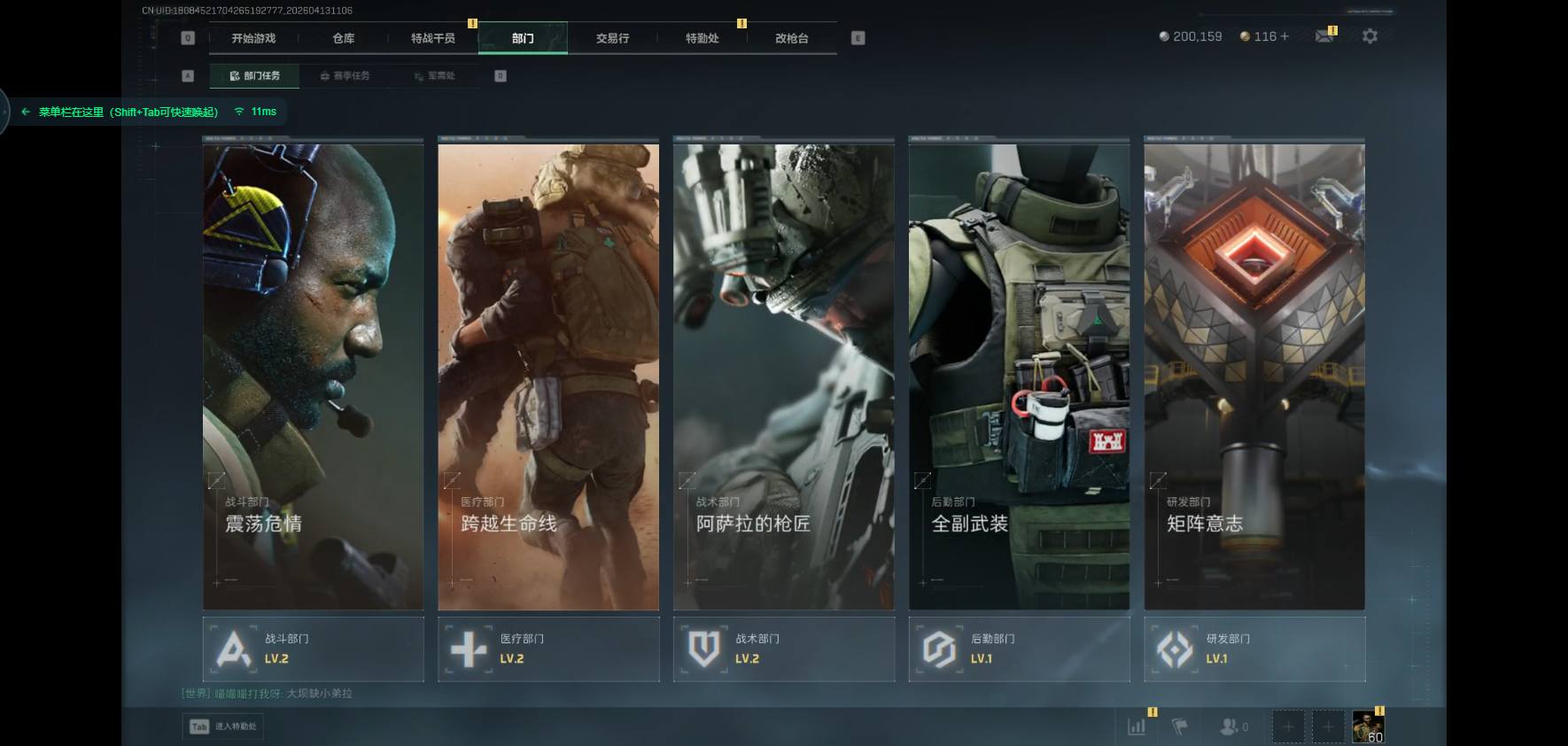Open the 矩阵意志 mission card
This screenshot has height=746, width=1568.
(1255, 377)
